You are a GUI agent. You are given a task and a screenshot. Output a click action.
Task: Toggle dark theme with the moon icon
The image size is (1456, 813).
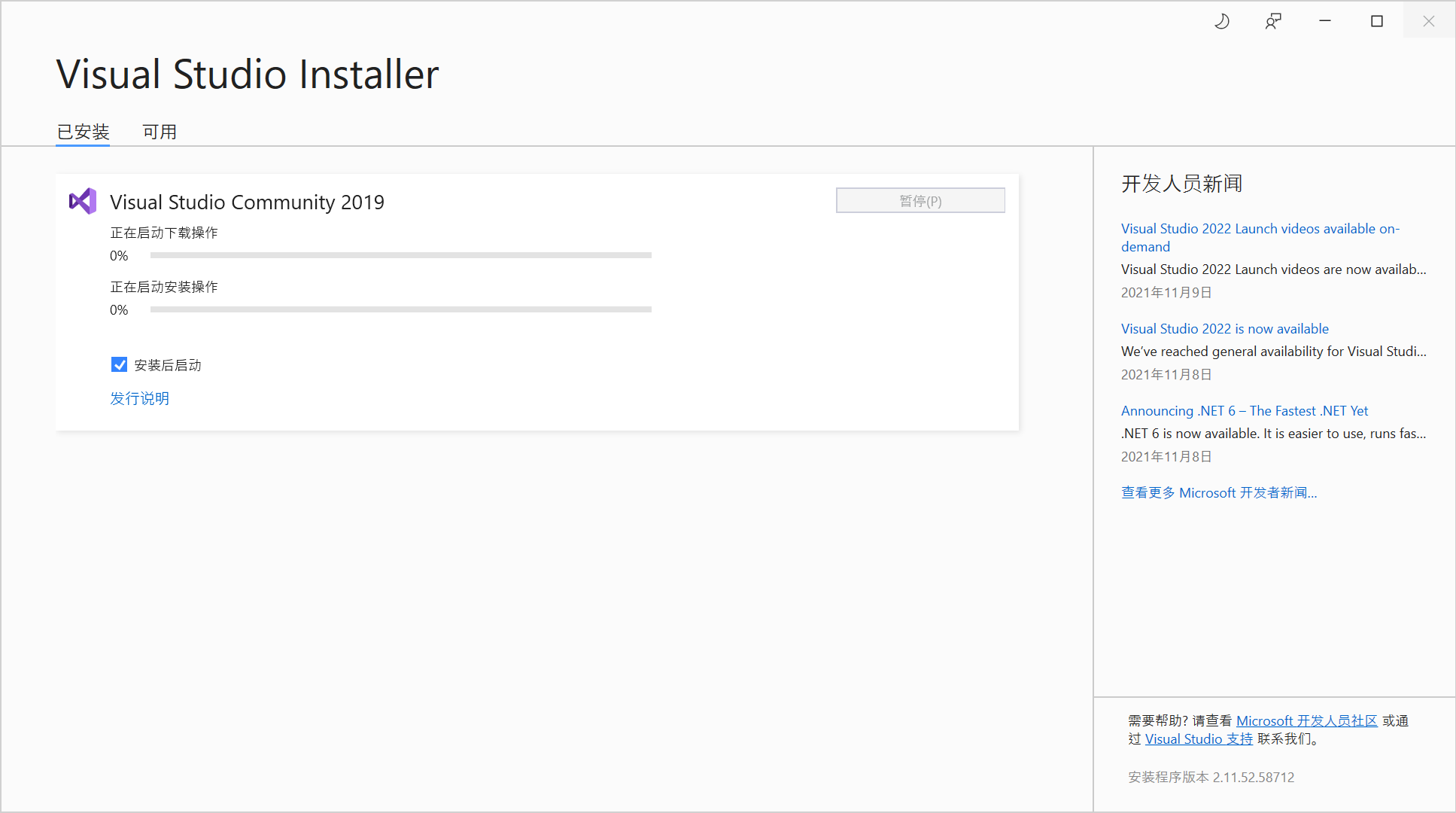pos(1221,21)
